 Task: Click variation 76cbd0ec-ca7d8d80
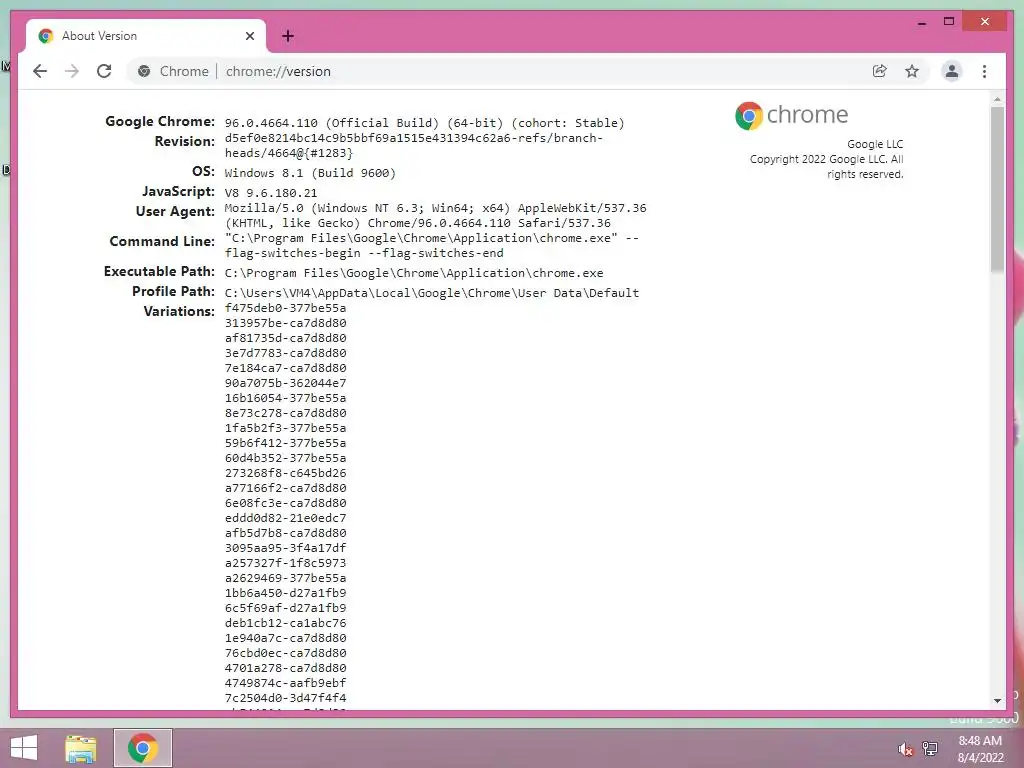tap(285, 654)
